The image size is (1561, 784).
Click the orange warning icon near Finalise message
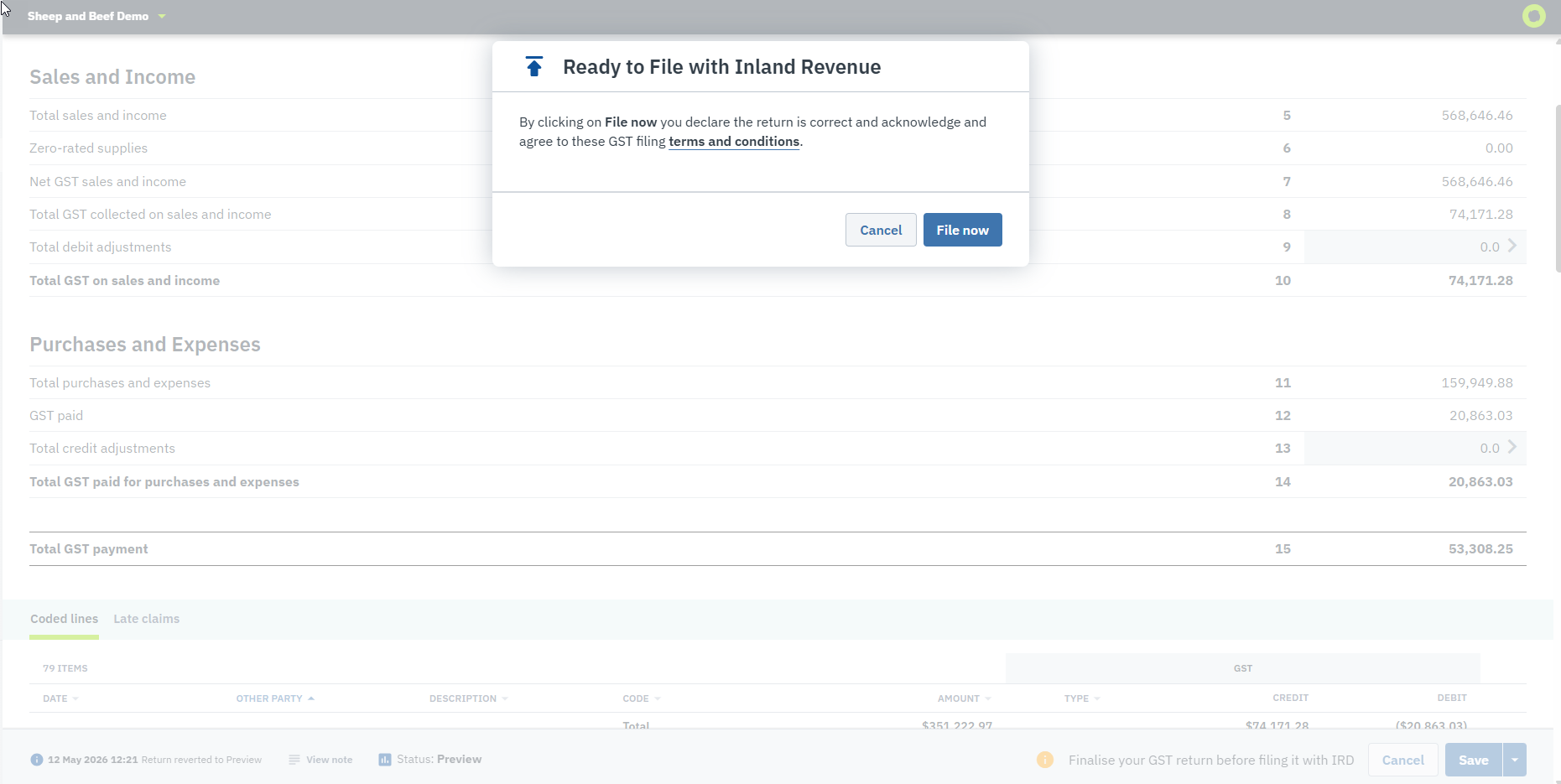coord(1045,760)
